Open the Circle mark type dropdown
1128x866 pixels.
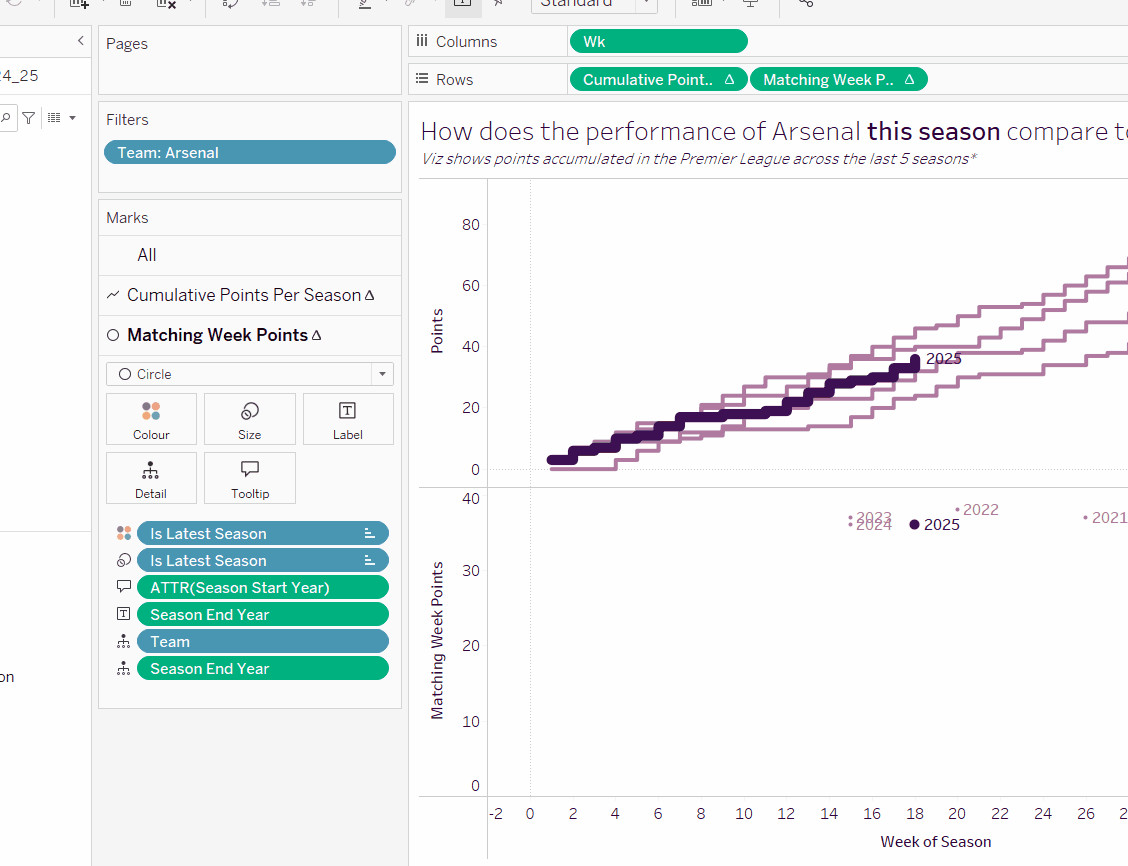point(250,374)
